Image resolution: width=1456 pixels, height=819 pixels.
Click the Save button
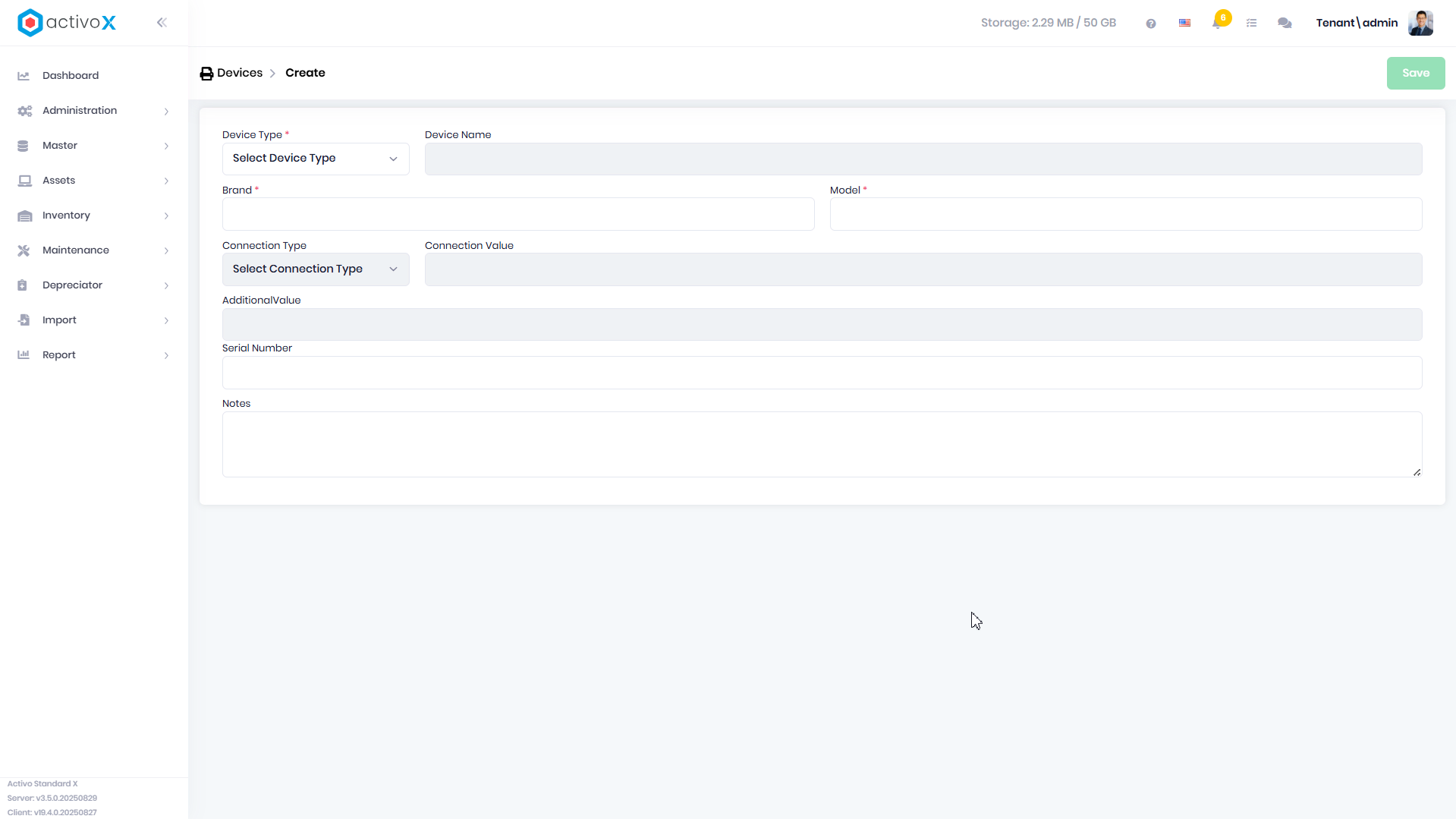[x=1416, y=74]
